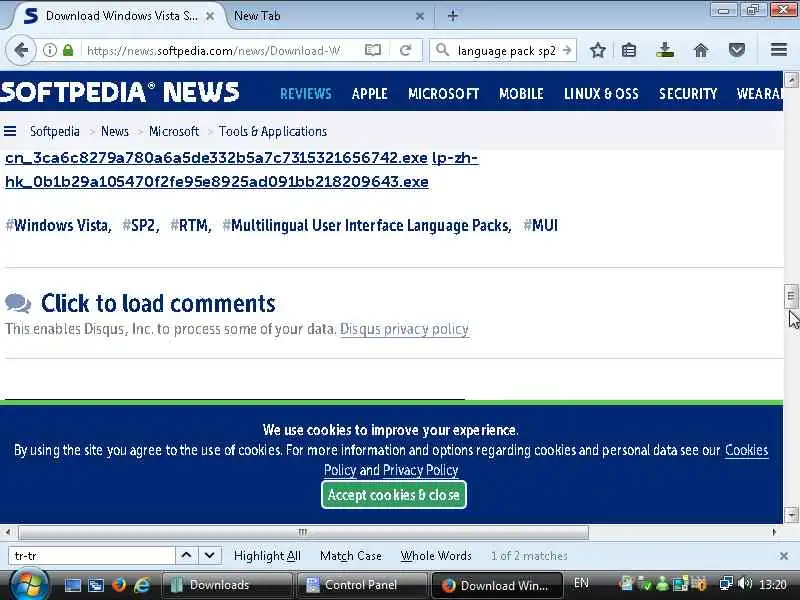The width and height of the screenshot is (800, 600).
Task: Open the Cookies Policy link
Action: tap(747, 450)
